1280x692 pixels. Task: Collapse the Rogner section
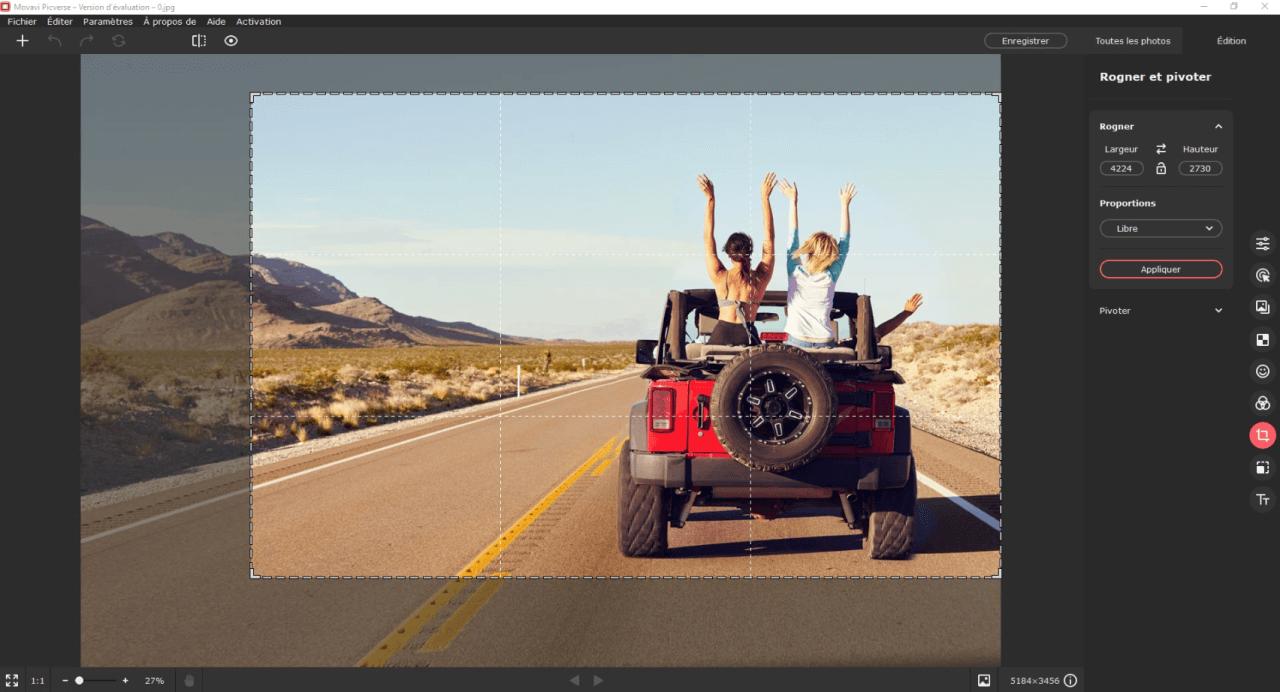coord(1218,126)
